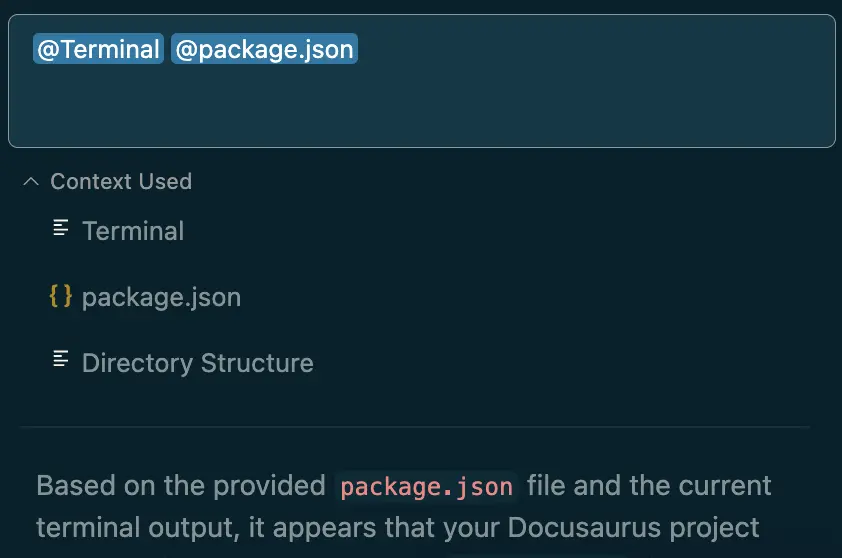Viewport: 842px width, 558px height.
Task: Toggle the "Context Used" header text
Action: (121, 182)
